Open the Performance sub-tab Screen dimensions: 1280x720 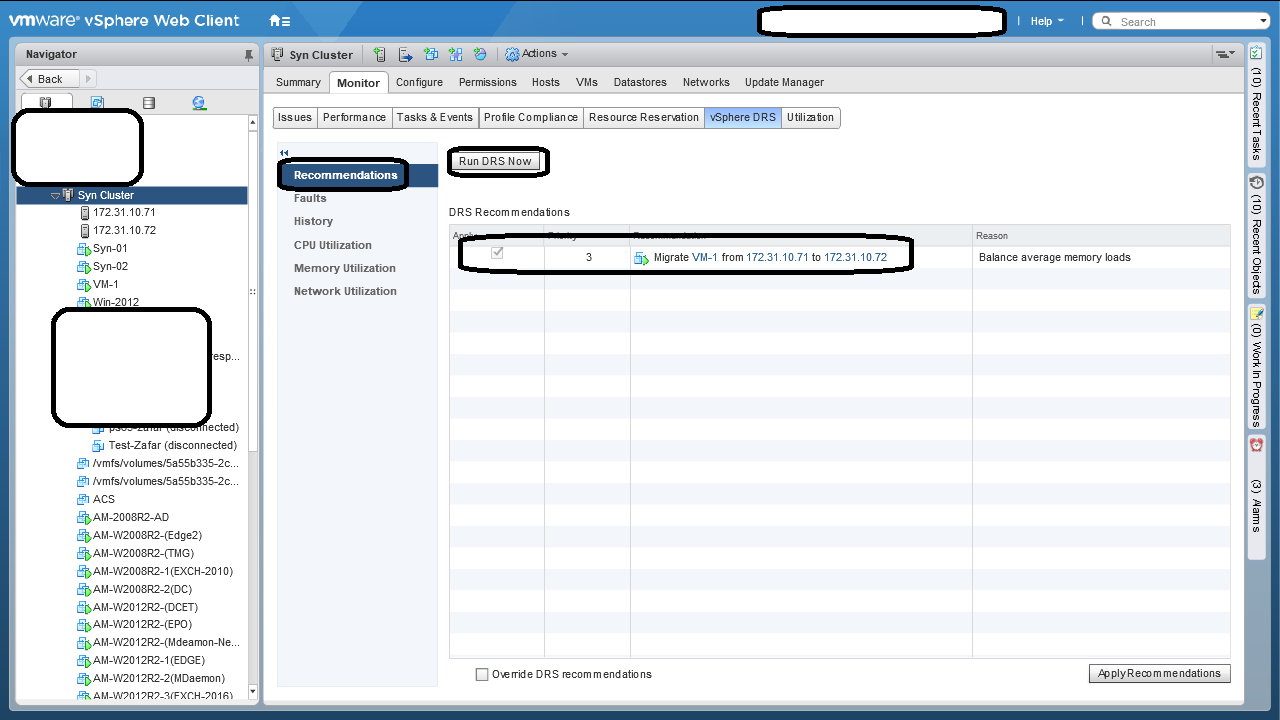(354, 117)
